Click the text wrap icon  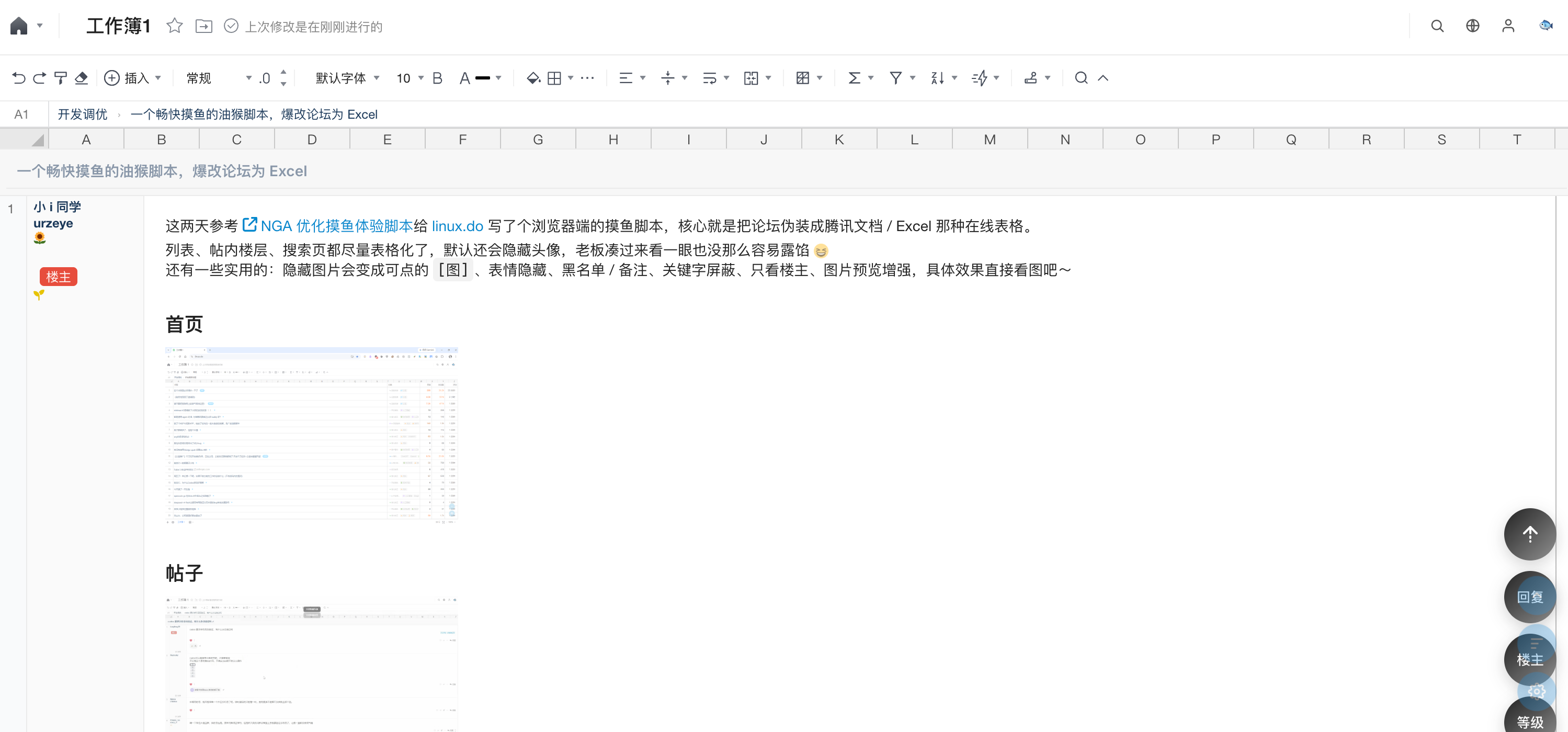(710, 78)
